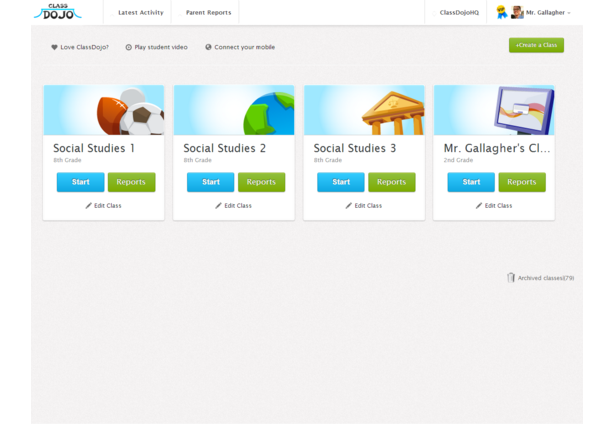Image resolution: width=615 pixels, height=424 pixels.
Task: Click the Mr. Gallagher's Cl... class title
Action: (x=497, y=148)
